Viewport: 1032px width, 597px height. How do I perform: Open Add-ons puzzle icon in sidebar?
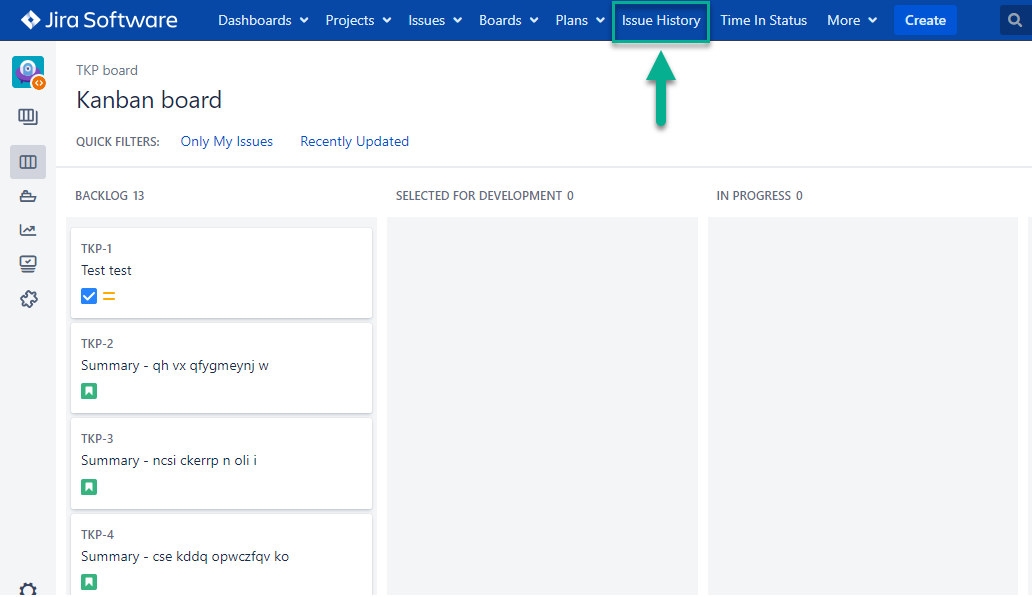pyautogui.click(x=28, y=298)
